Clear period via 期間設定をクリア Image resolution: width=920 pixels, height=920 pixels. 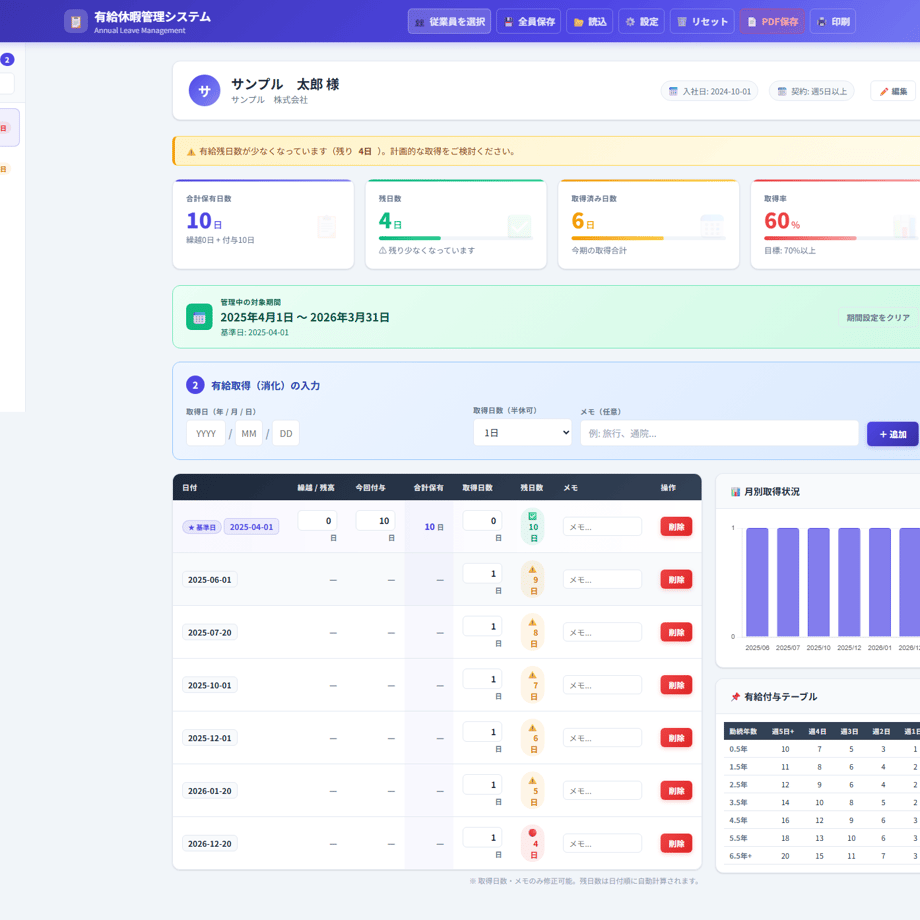point(878,317)
